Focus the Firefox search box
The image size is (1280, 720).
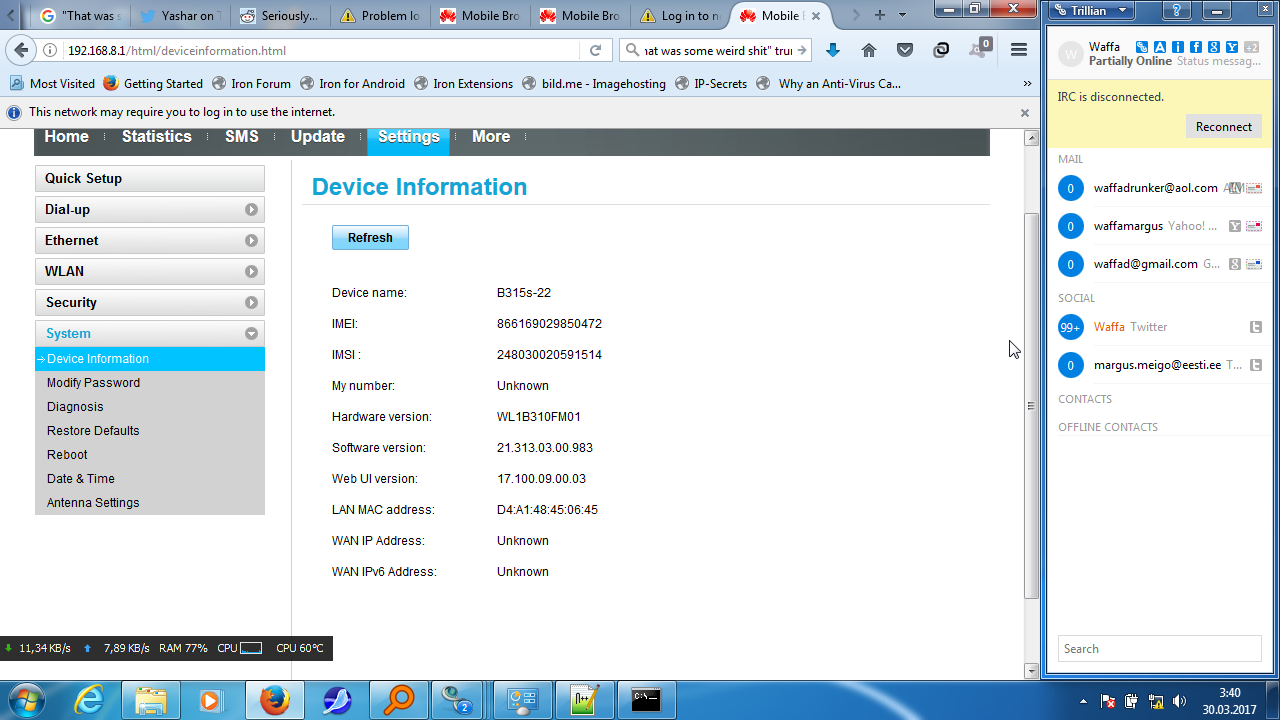coord(717,50)
